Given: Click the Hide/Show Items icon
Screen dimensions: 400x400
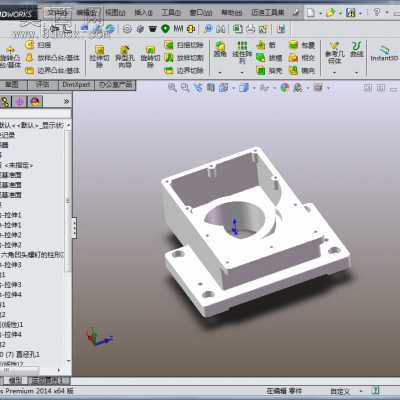Looking at the screenshot, I should pos(265,88).
